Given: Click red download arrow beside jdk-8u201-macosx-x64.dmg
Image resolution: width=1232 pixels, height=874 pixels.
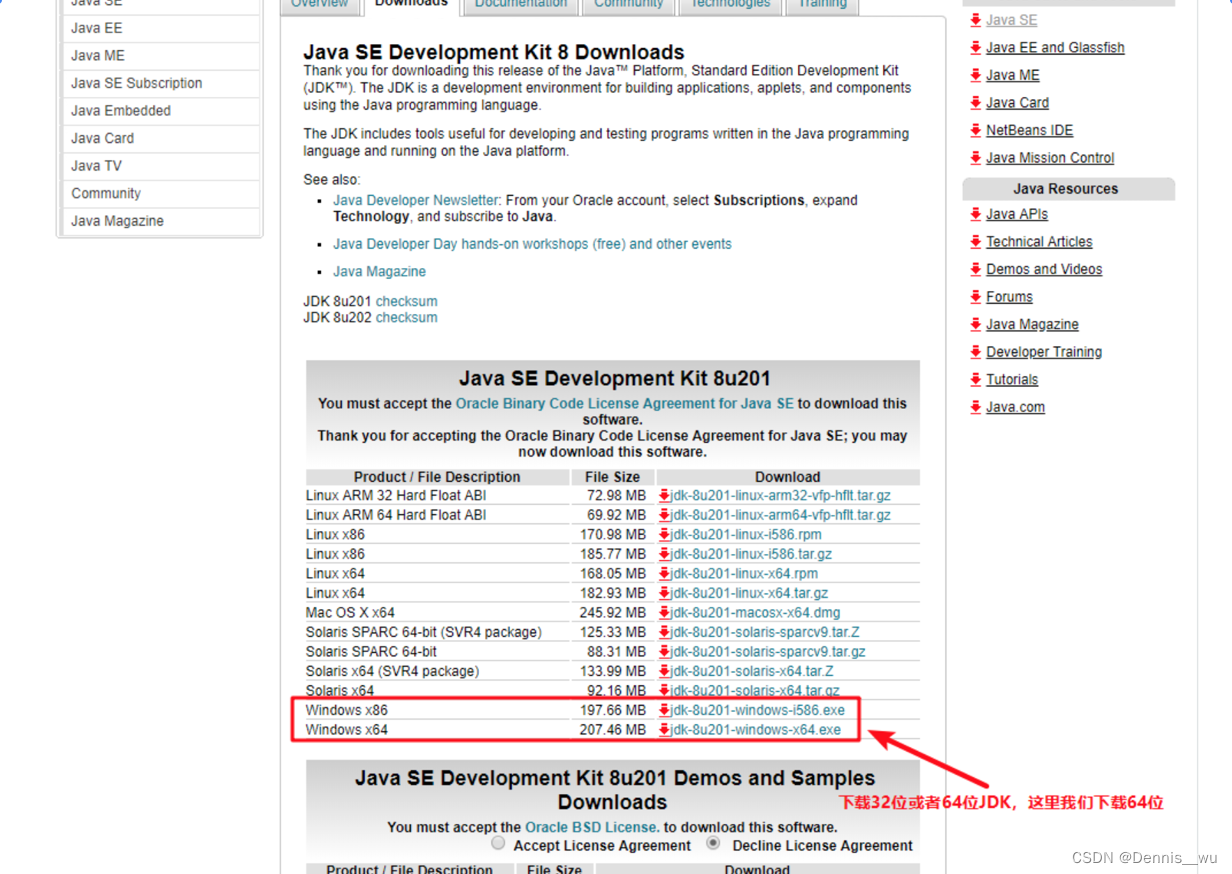Looking at the screenshot, I should tap(664, 612).
